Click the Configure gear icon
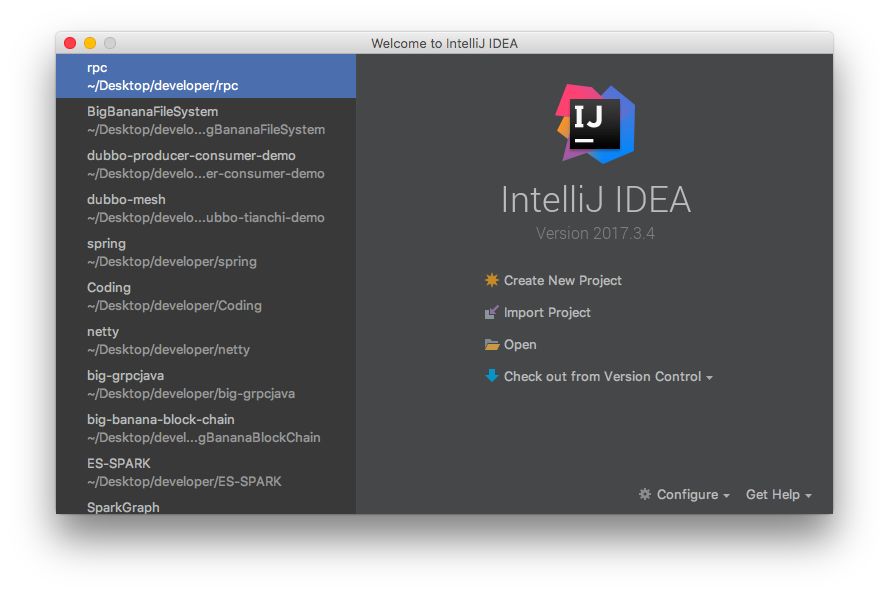The image size is (889, 594). pyautogui.click(x=645, y=494)
